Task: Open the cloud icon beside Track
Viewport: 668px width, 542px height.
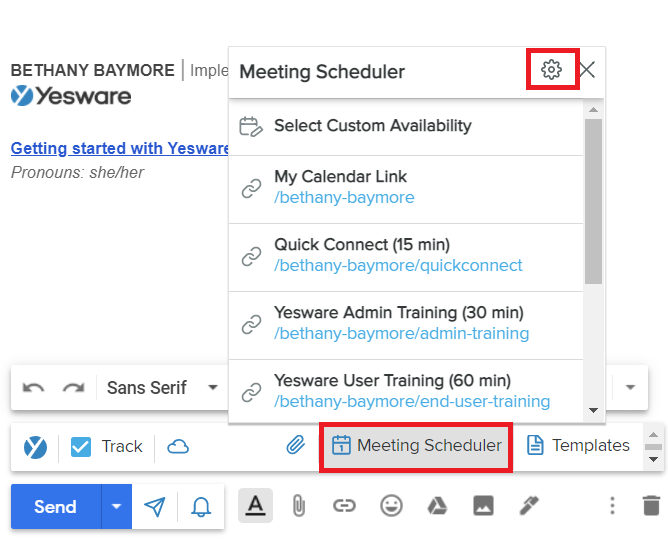Action: click(178, 447)
